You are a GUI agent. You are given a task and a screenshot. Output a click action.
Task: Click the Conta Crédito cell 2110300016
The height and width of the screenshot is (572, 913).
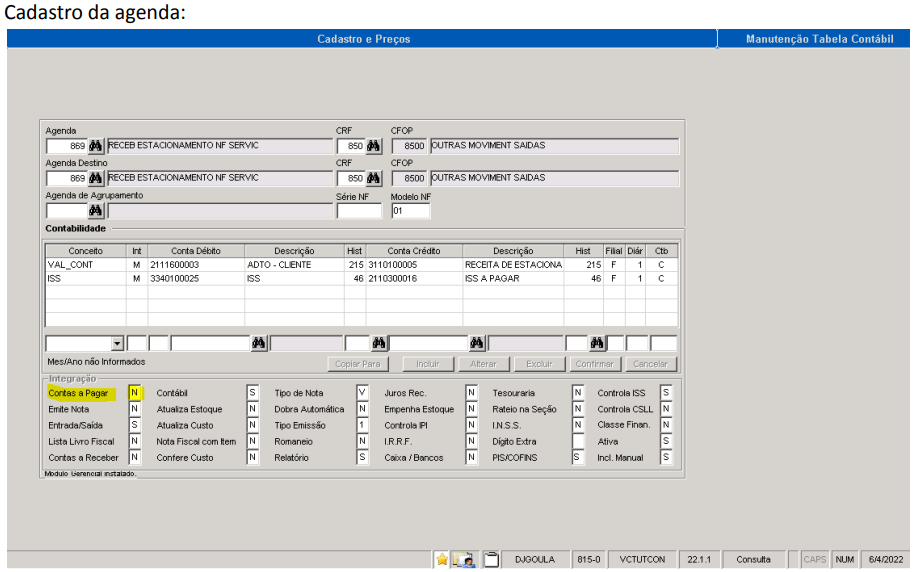414,278
